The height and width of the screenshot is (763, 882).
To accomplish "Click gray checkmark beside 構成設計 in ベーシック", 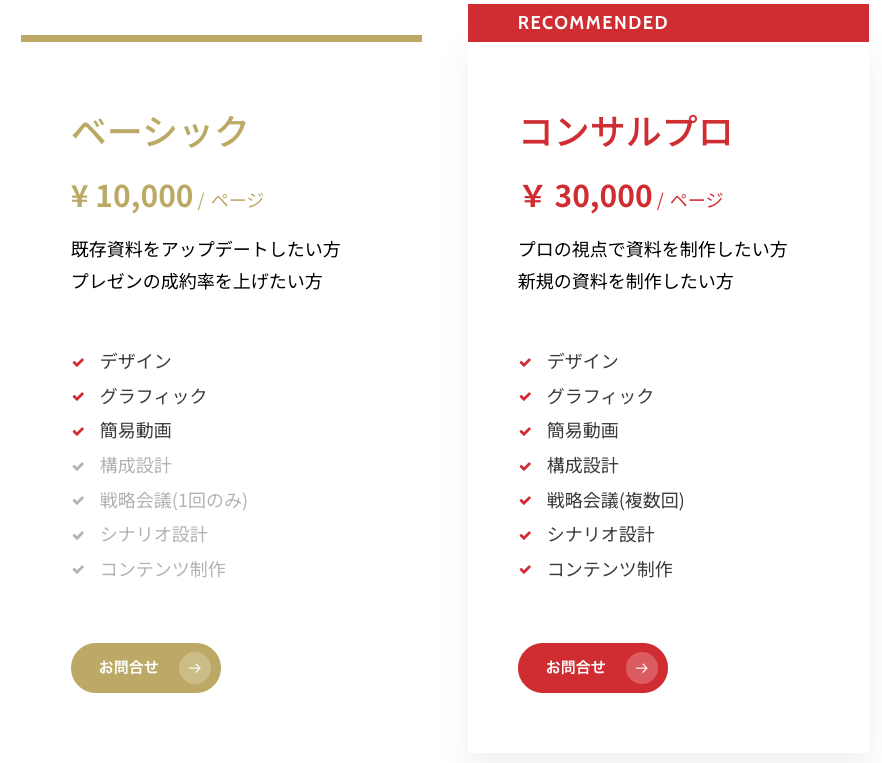I will tap(78, 466).
